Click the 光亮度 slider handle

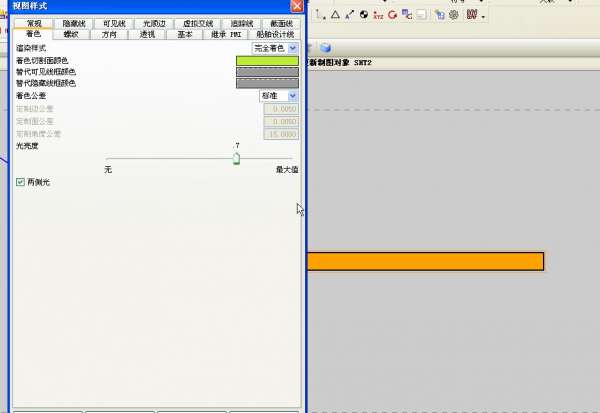236,158
